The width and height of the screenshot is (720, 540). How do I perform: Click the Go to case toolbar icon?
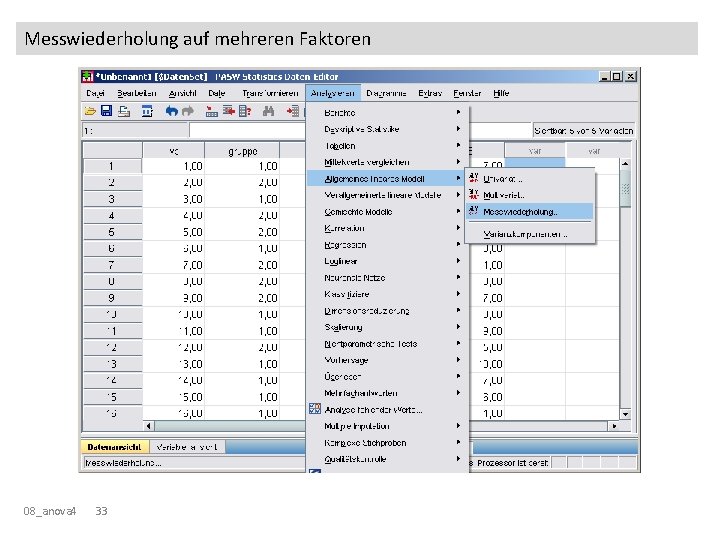(x=211, y=111)
